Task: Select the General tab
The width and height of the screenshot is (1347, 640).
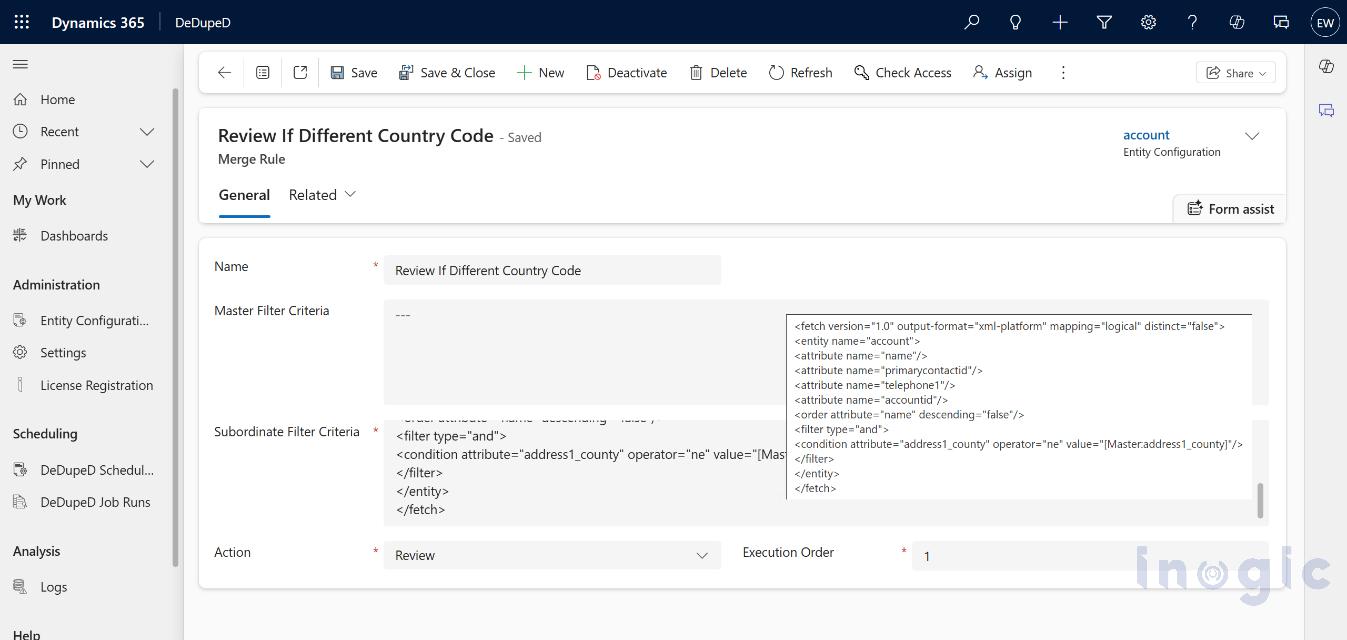Action: pos(244,195)
